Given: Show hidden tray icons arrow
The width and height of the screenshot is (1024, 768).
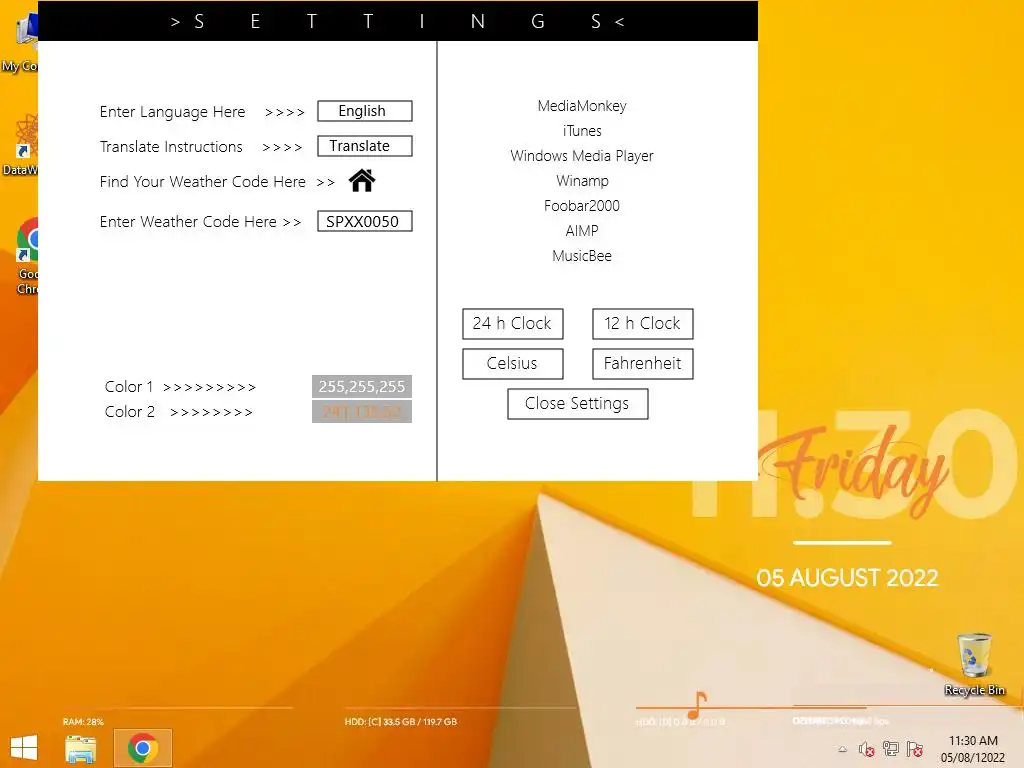Looking at the screenshot, I should (x=842, y=749).
